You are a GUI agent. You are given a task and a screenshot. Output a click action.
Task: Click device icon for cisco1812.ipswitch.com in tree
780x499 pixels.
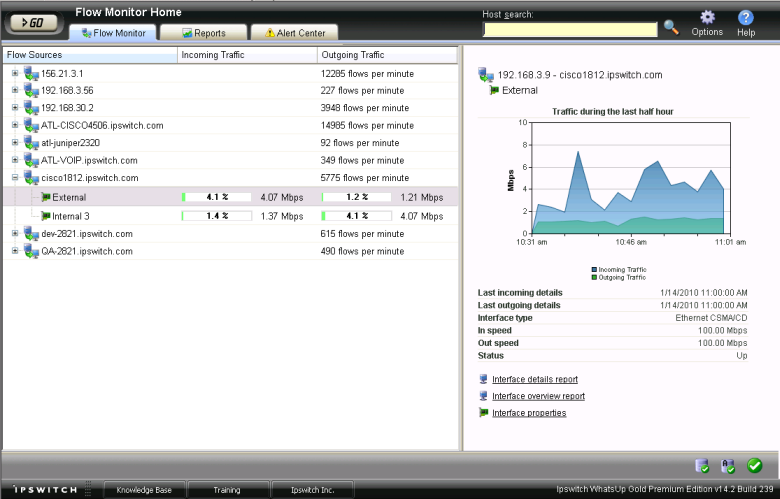pyautogui.click(x=31, y=178)
